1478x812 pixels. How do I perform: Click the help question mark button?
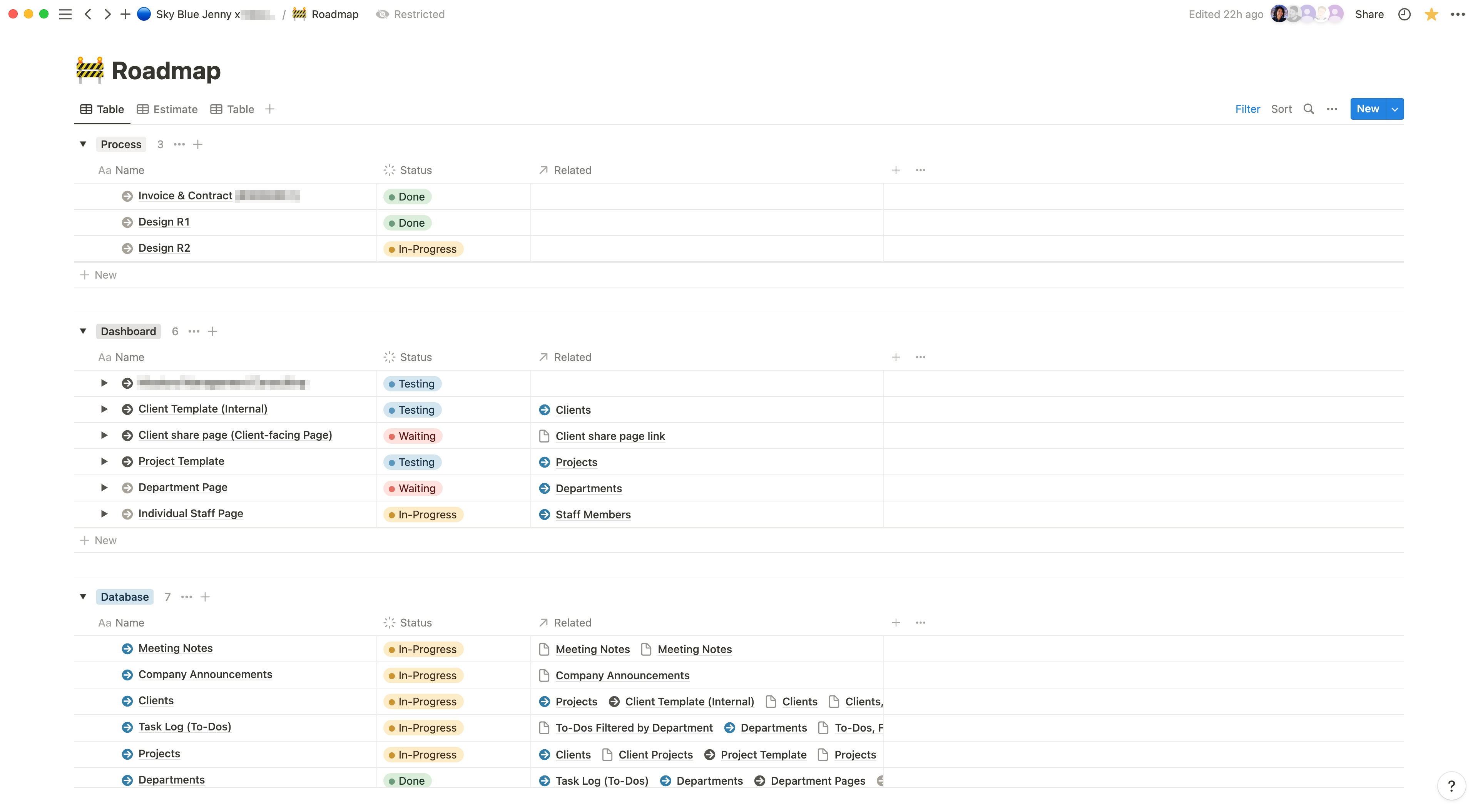tap(1451, 785)
